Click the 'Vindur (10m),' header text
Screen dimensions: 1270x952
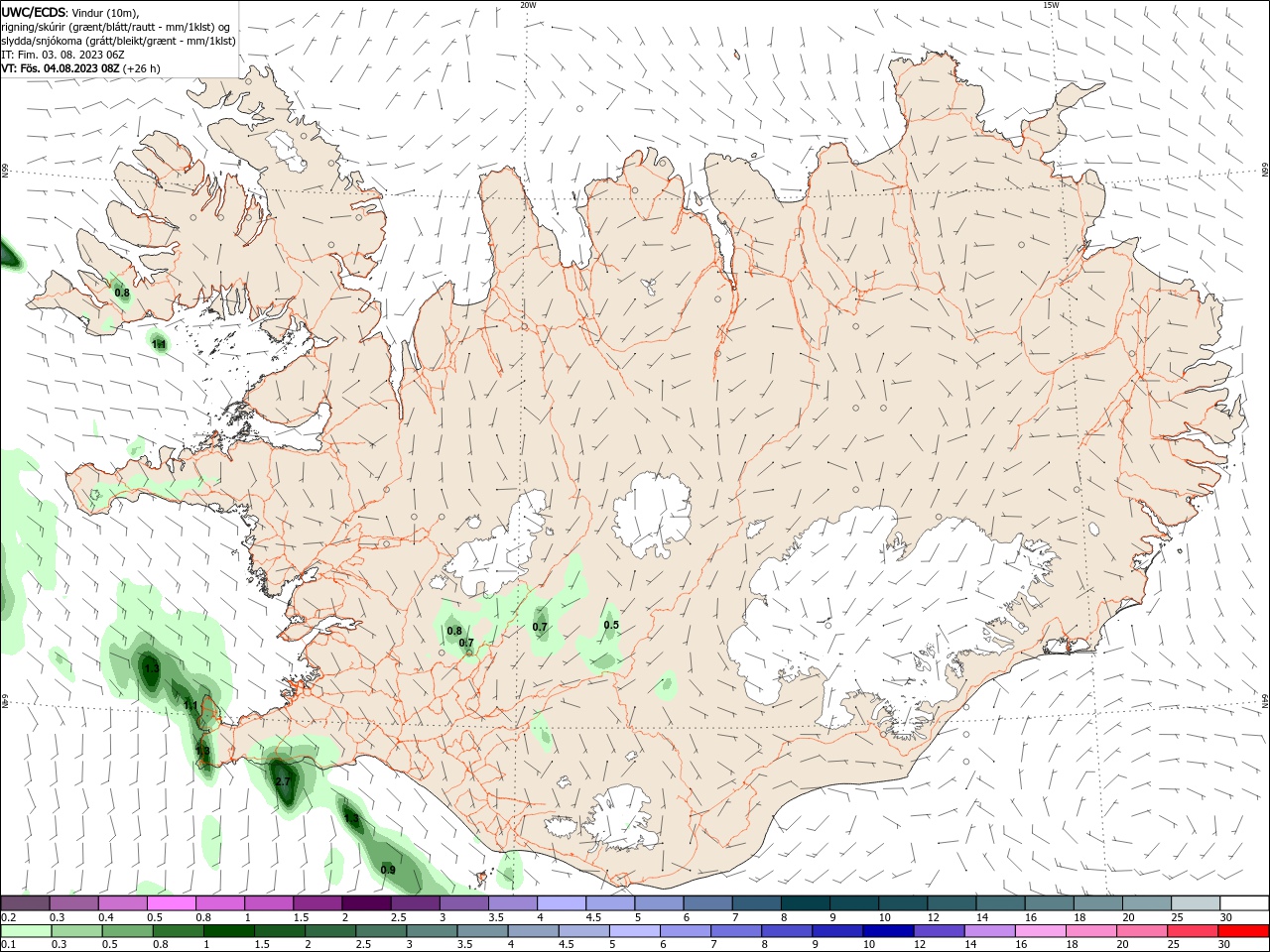pyautogui.click(x=106, y=13)
